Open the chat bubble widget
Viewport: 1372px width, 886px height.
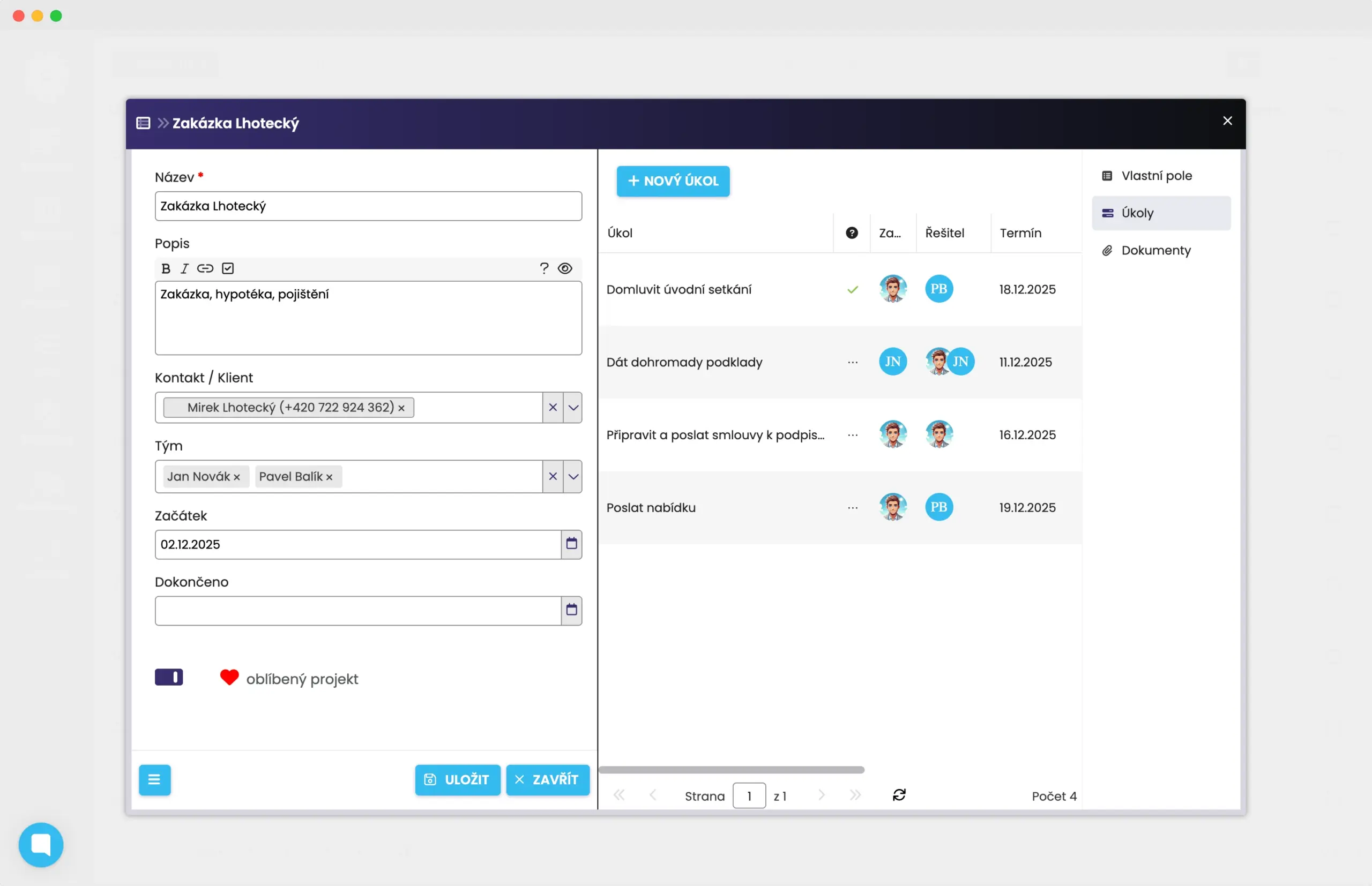[x=41, y=844]
